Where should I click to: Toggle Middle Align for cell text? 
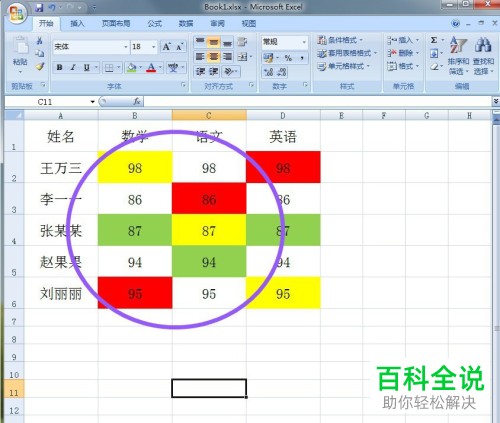pos(213,42)
